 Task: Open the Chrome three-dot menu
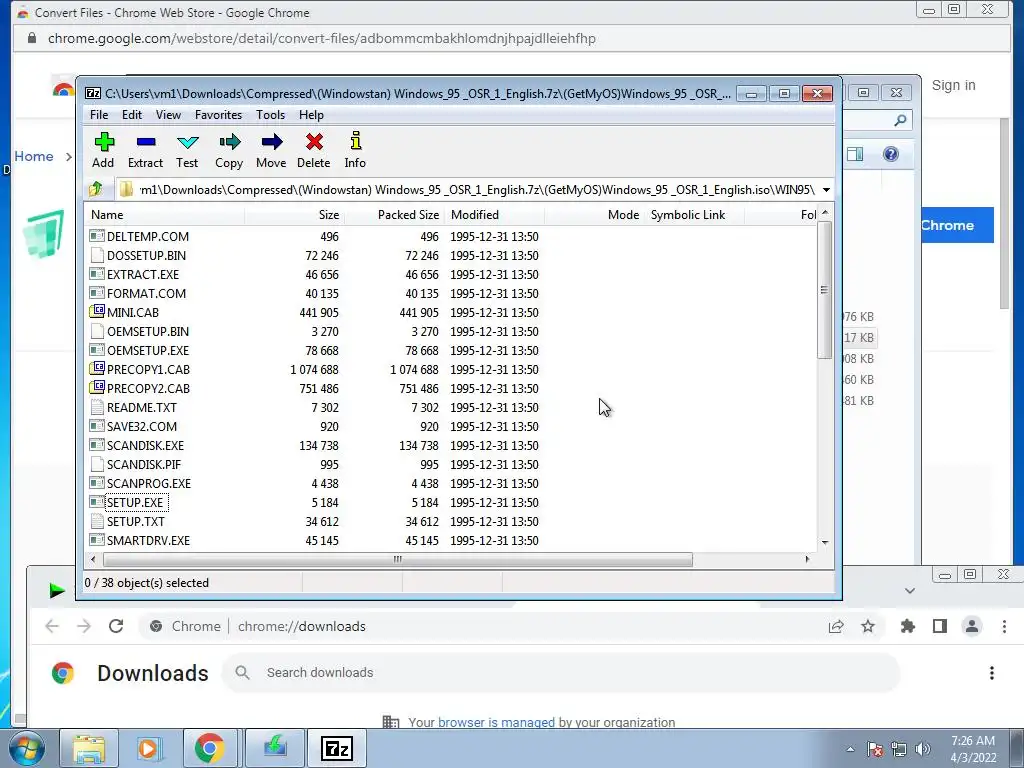click(x=1004, y=626)
